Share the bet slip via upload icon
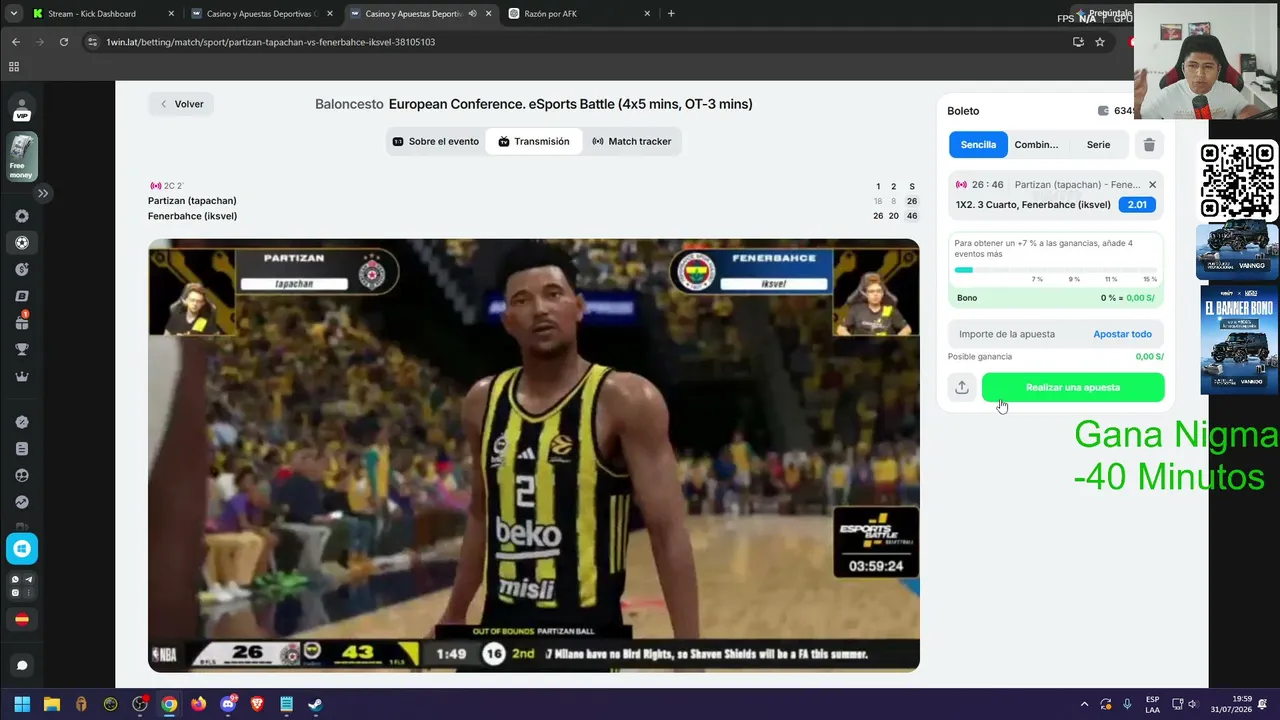The height and width of the screenshot is (720, 1280). click(962, 387)
